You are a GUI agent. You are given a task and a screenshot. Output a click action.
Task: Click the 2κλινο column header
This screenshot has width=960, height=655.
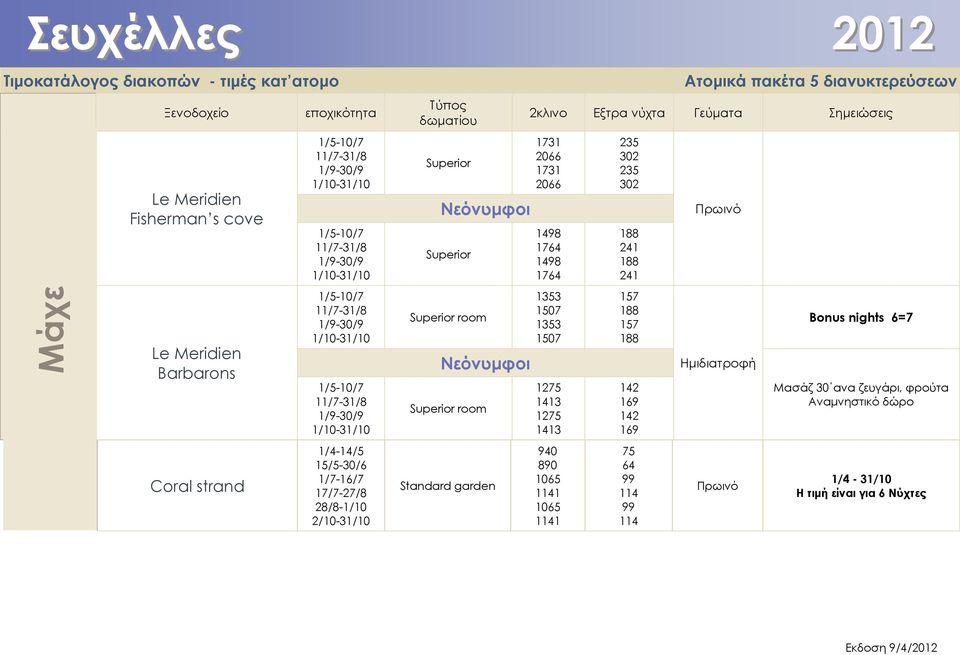(x=548, y=113)
